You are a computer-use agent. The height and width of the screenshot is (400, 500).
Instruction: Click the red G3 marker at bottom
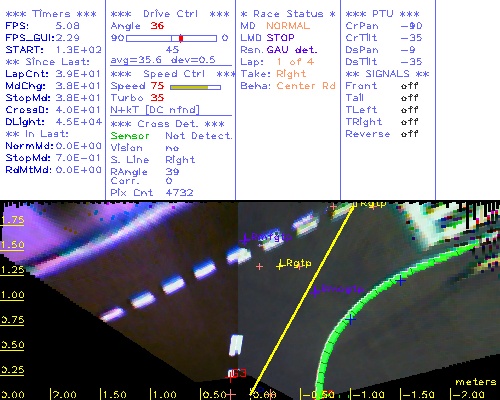[x=237, y=374]
